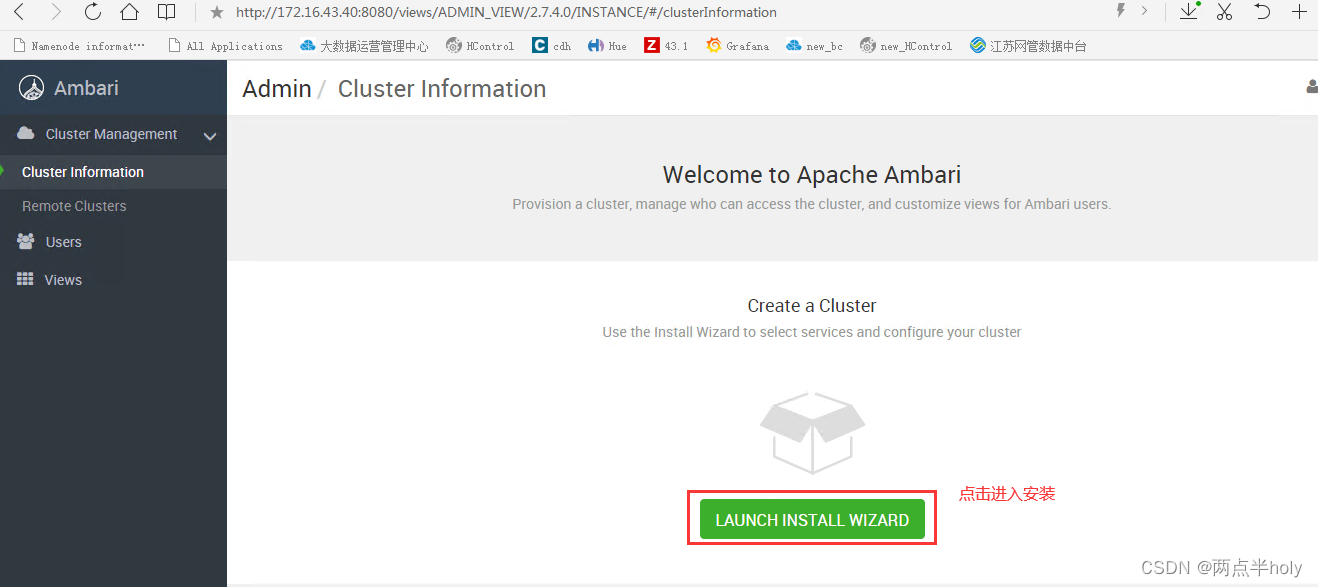Expand the chevron next to the lightning icon
This screenshot has width=1318, height=587.
1144,11
